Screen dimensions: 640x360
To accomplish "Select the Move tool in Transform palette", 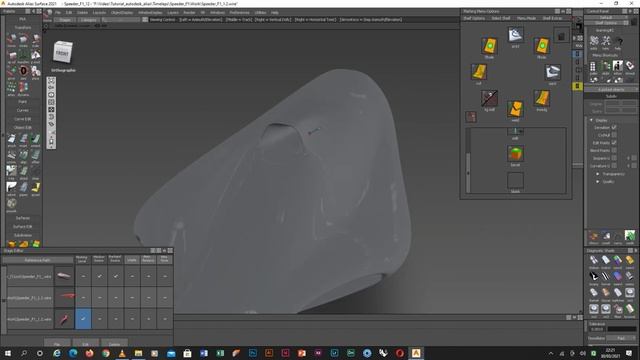I will (11, 40).
